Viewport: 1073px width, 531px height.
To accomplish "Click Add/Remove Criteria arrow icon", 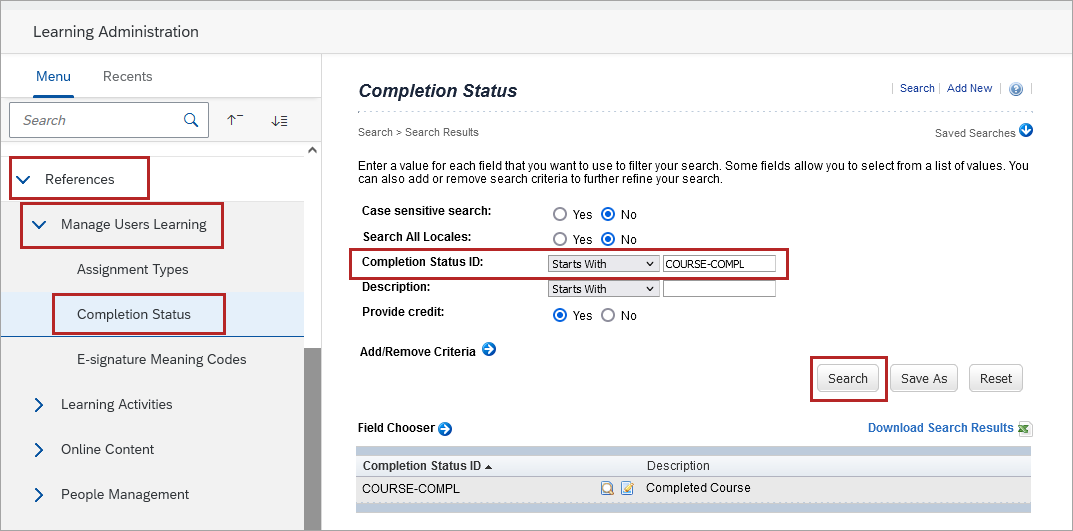I will 489,350.
